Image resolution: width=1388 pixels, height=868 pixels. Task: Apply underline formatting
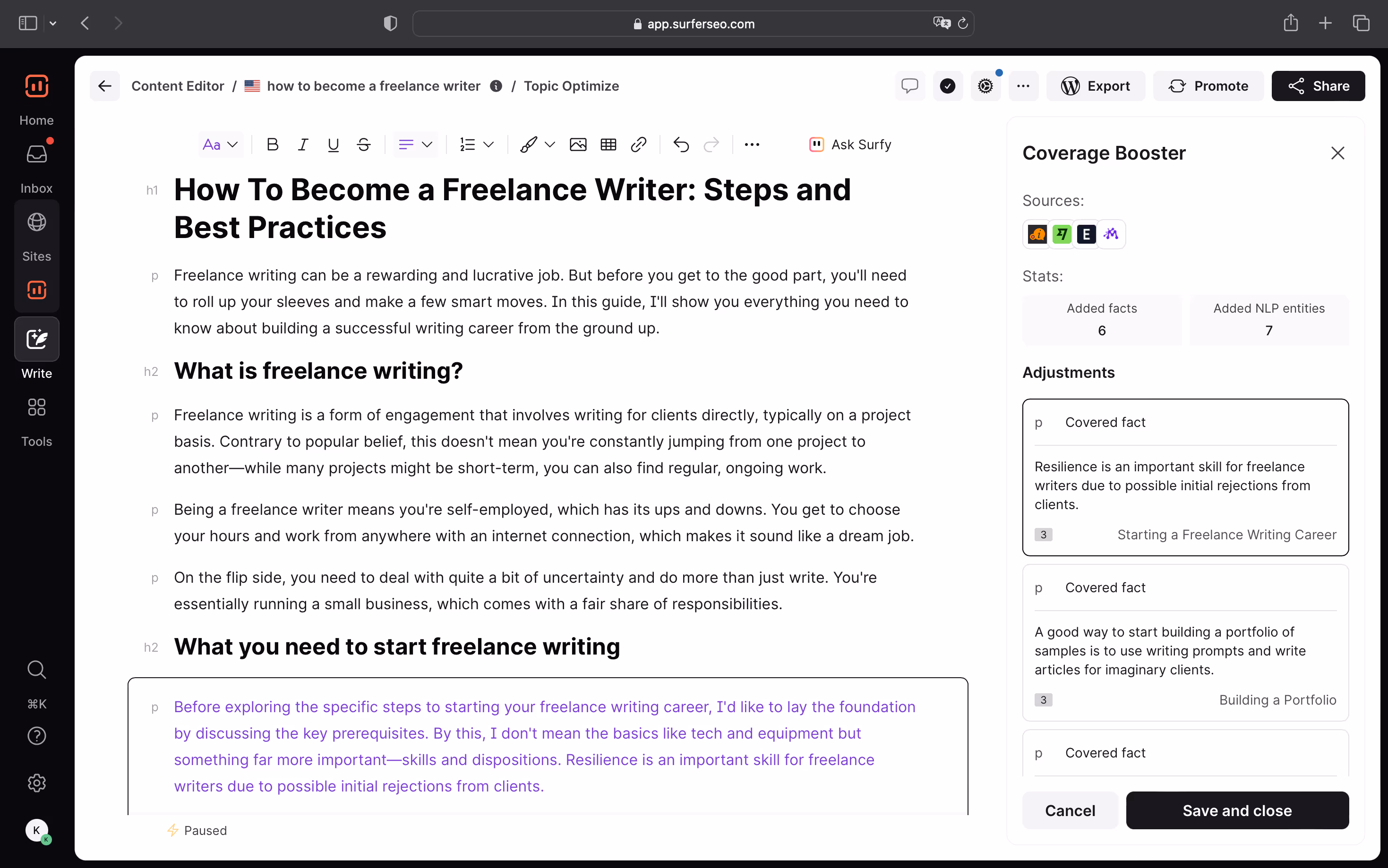(333, 145)
